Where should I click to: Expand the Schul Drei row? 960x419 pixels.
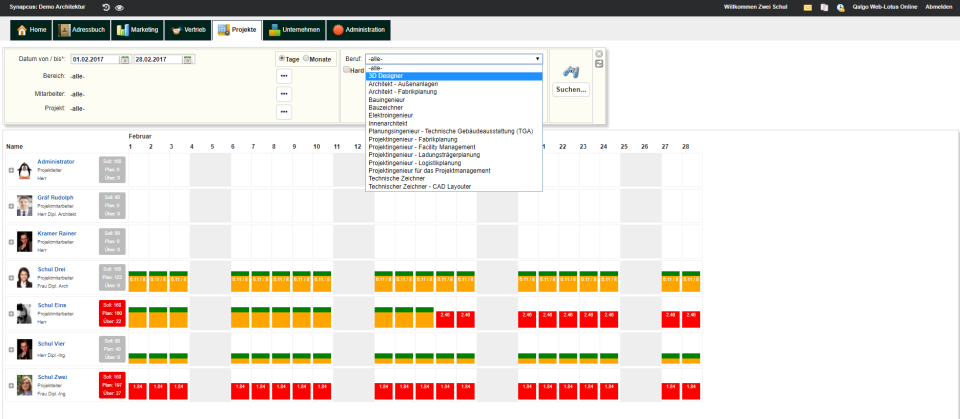(x=11, y=278)
